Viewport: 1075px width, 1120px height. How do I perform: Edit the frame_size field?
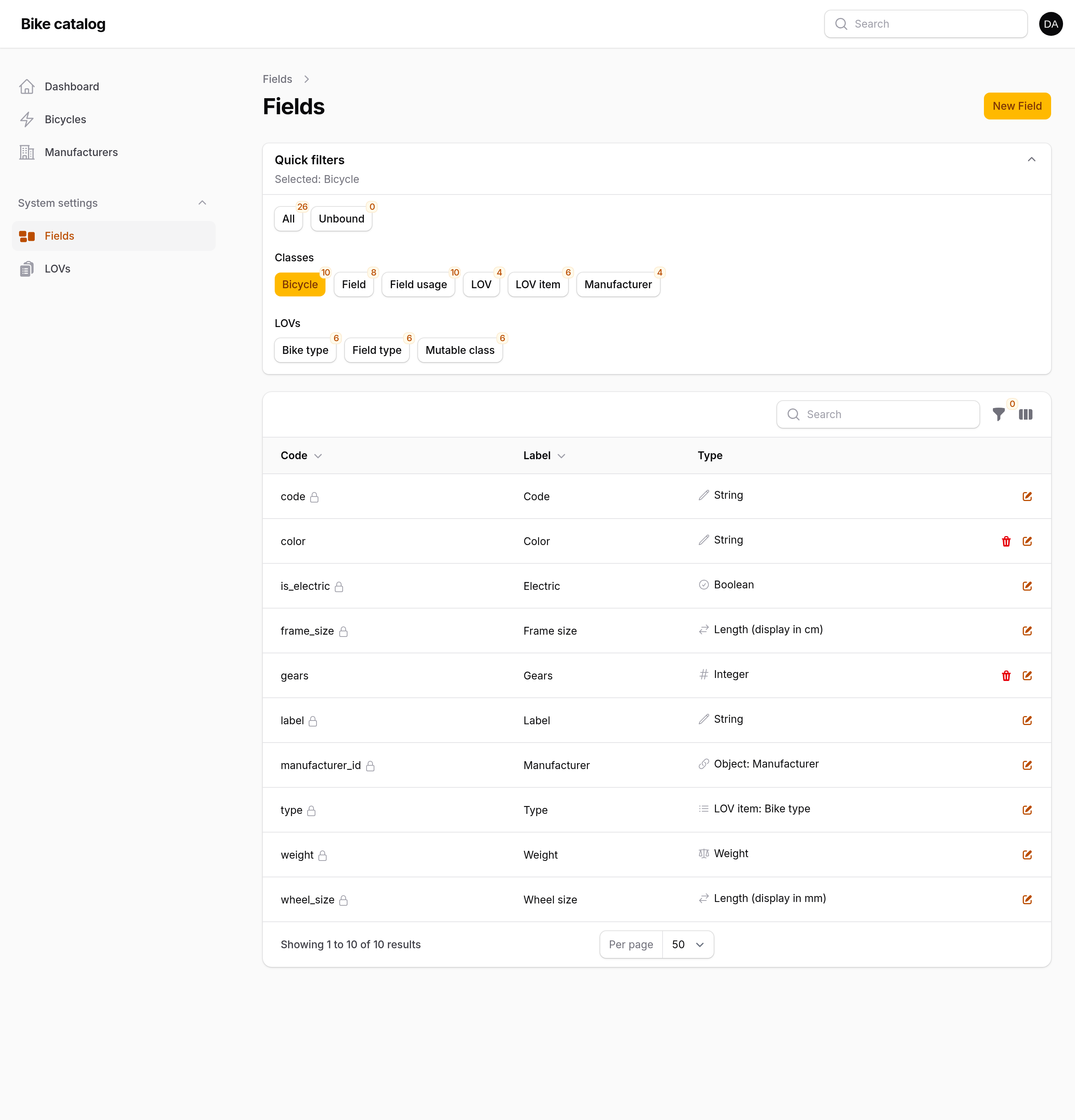click(1026, 631)
